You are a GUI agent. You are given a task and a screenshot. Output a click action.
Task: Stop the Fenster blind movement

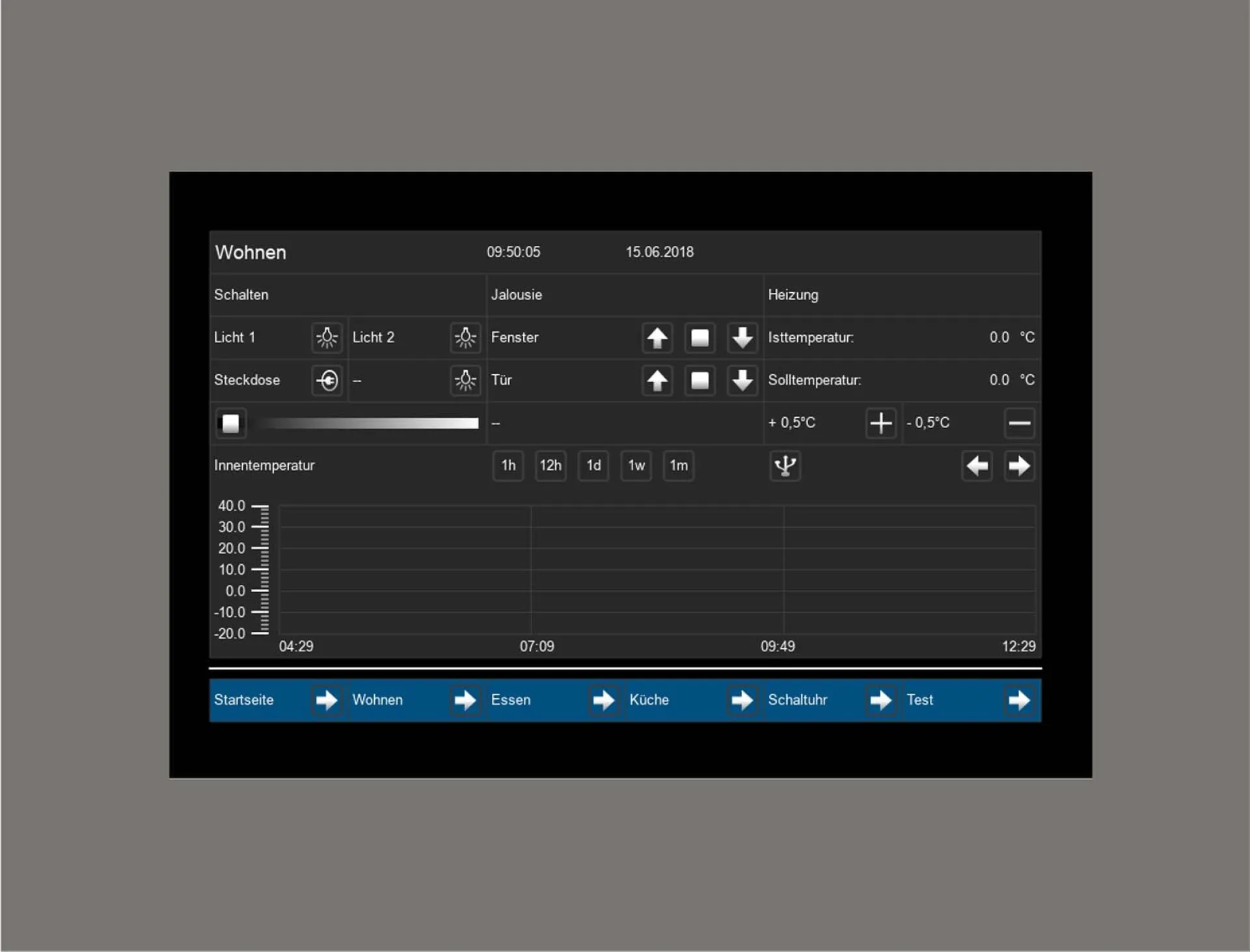tap(700, 338)
